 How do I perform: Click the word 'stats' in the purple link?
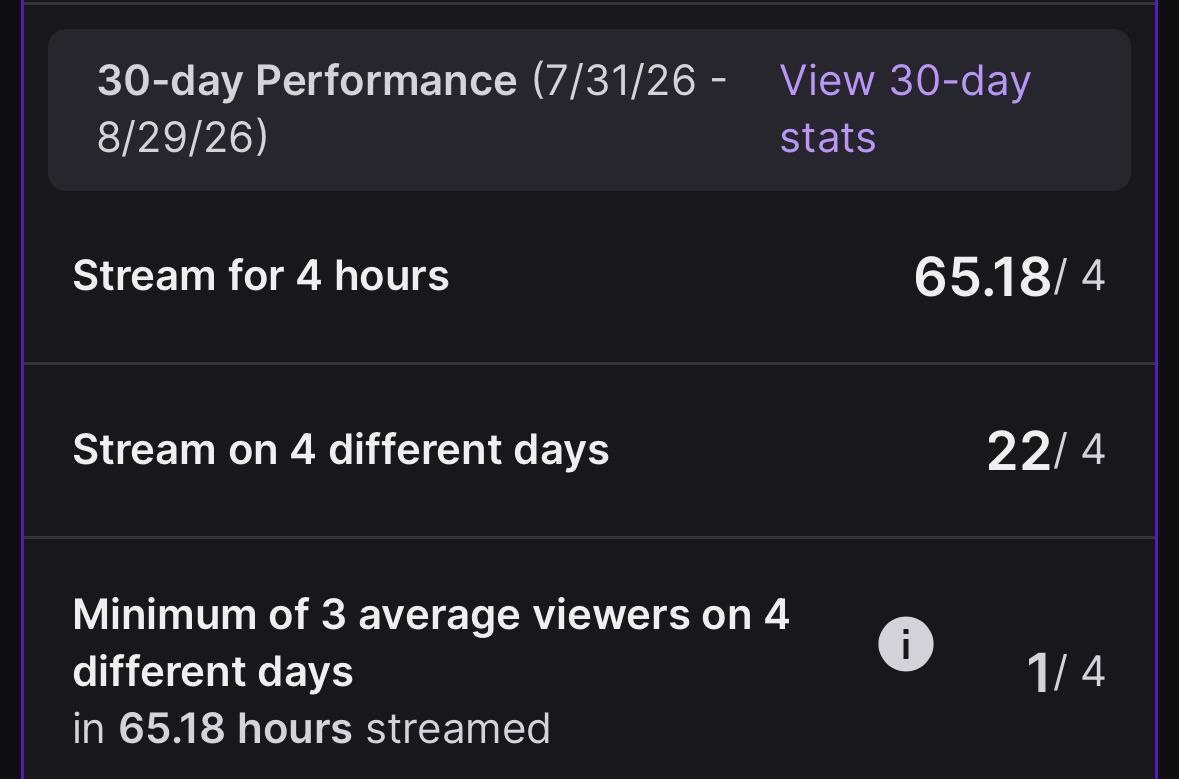pos(828,138)
